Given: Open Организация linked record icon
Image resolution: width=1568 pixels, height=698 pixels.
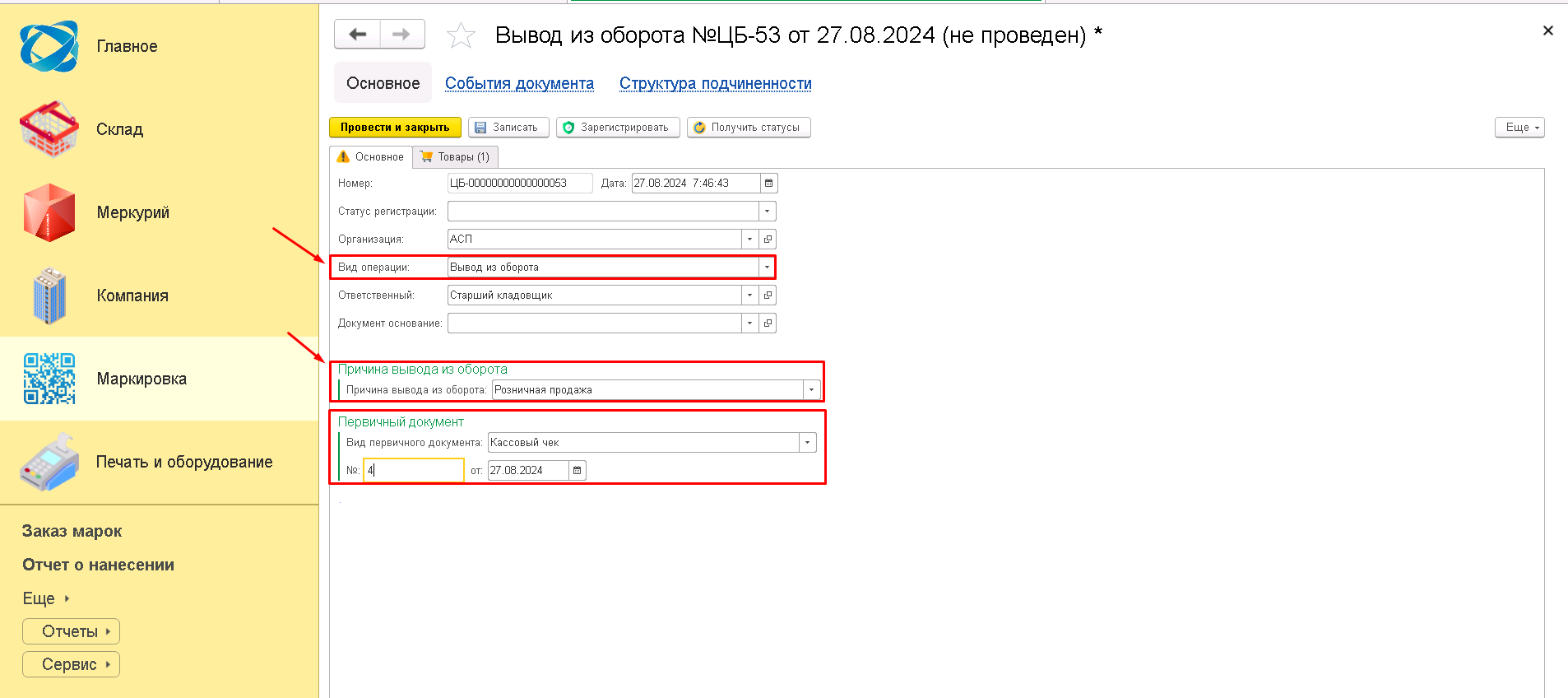Looking at the screenshot, I should (x=768, y=240).
